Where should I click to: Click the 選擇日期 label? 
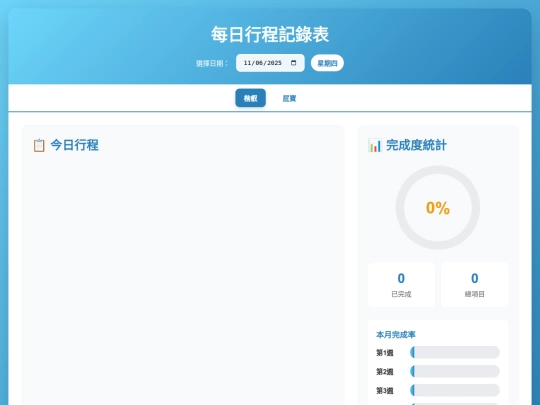(212, 63)
